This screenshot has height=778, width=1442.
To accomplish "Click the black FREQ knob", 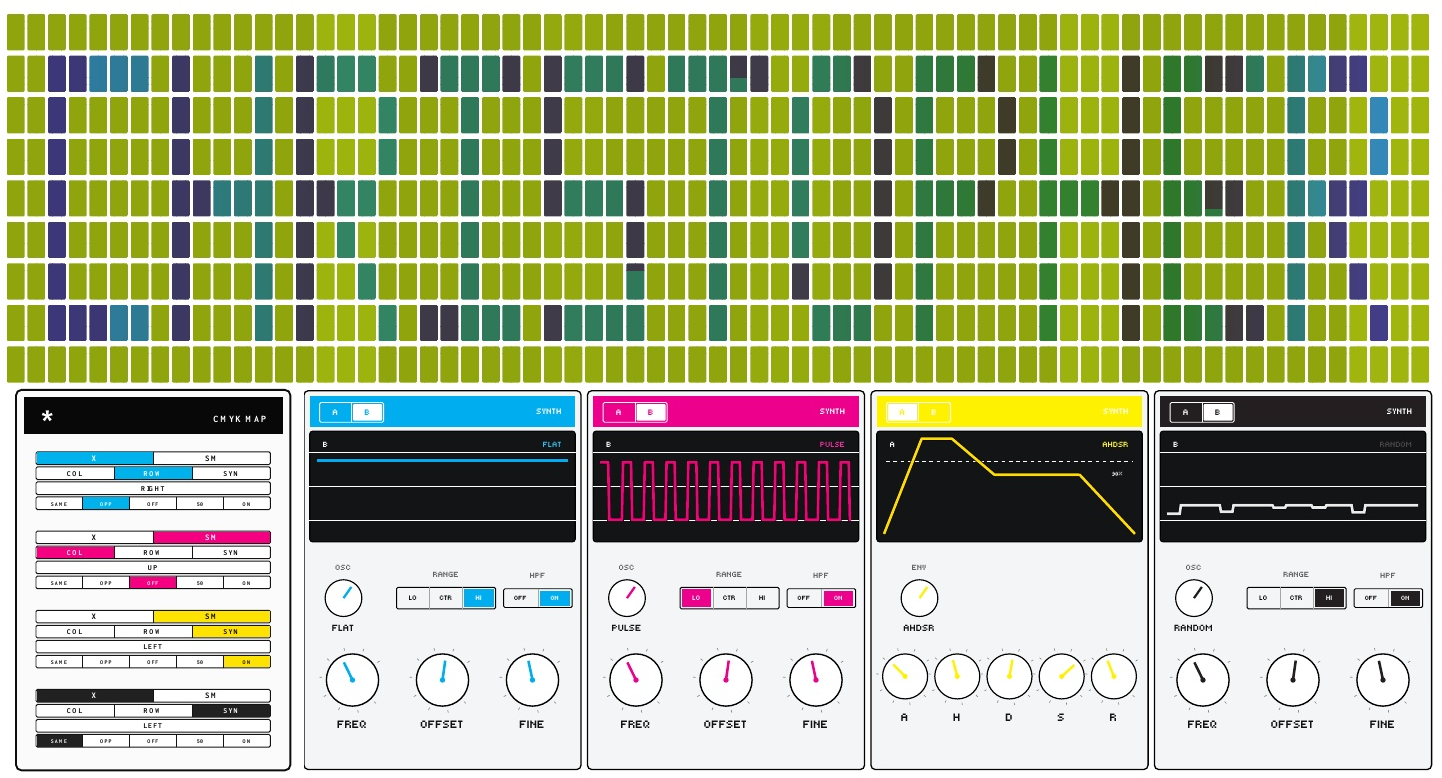I will (1202, 680).
